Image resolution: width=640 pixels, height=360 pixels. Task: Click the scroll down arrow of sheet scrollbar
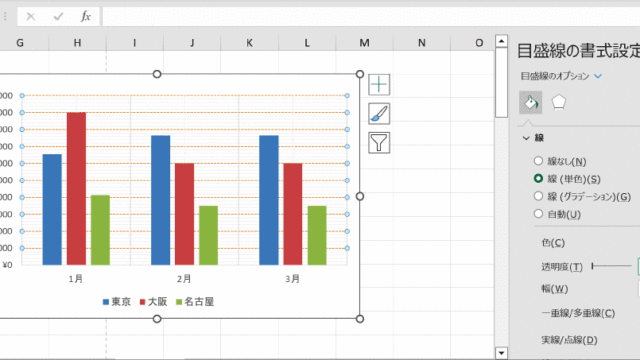(x=501, y=353)
